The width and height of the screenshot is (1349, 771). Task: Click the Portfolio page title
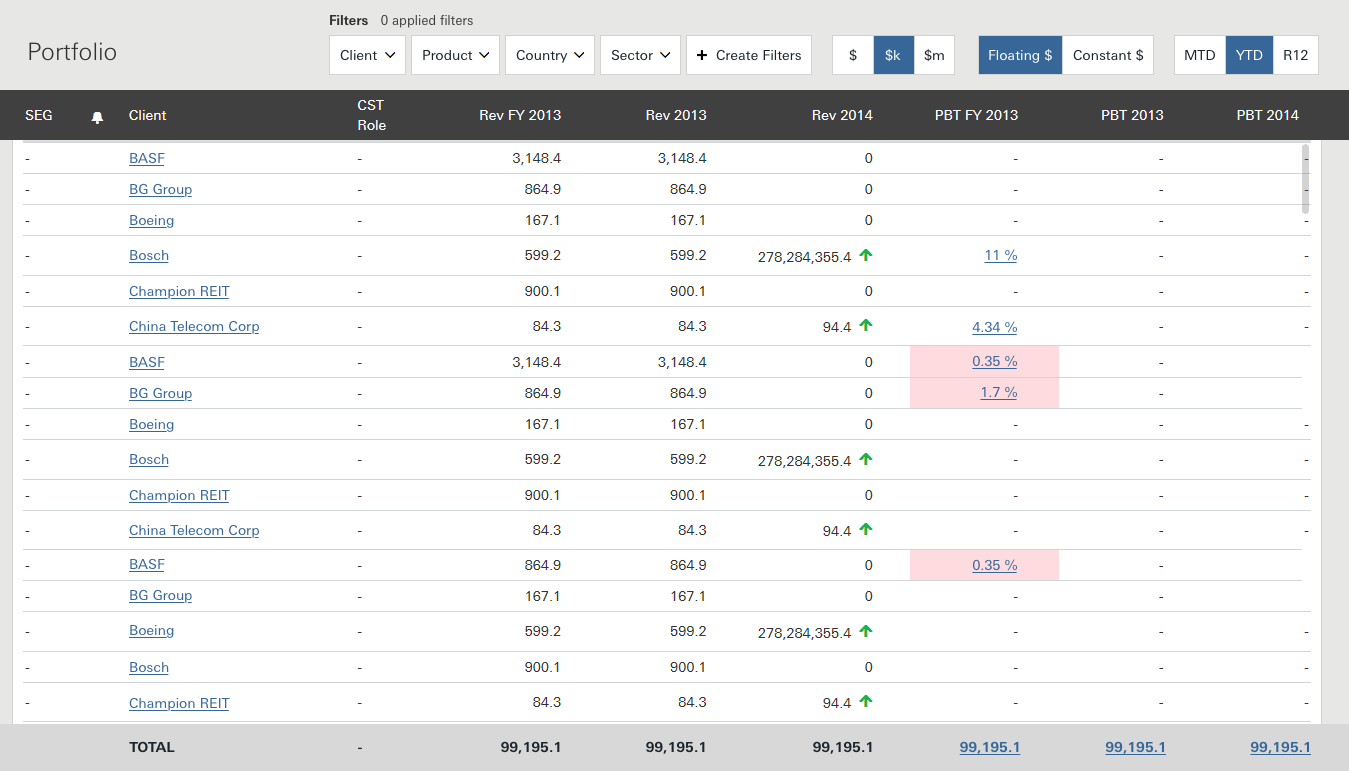[72, 52]
